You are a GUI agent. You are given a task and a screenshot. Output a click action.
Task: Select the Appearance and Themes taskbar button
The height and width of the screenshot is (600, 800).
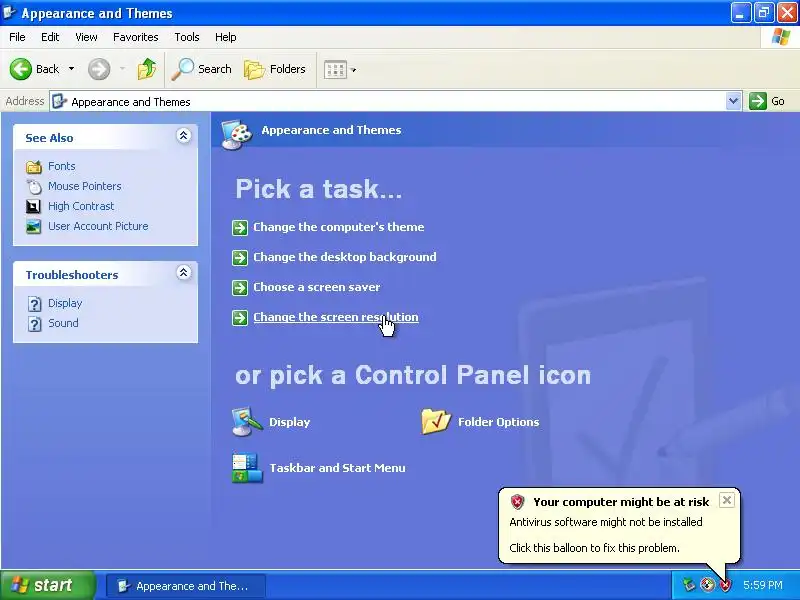186,586
